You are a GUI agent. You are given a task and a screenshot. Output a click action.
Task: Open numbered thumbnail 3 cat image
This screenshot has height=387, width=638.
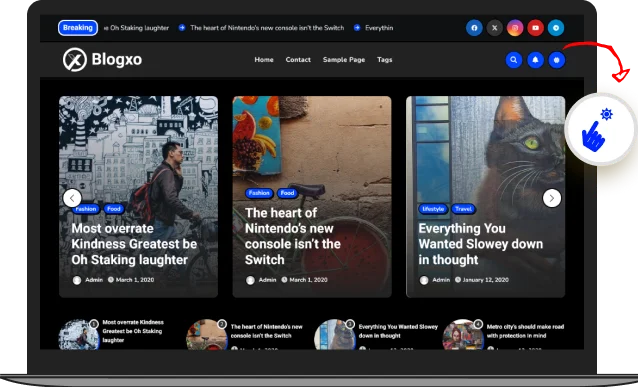(335, 335)
